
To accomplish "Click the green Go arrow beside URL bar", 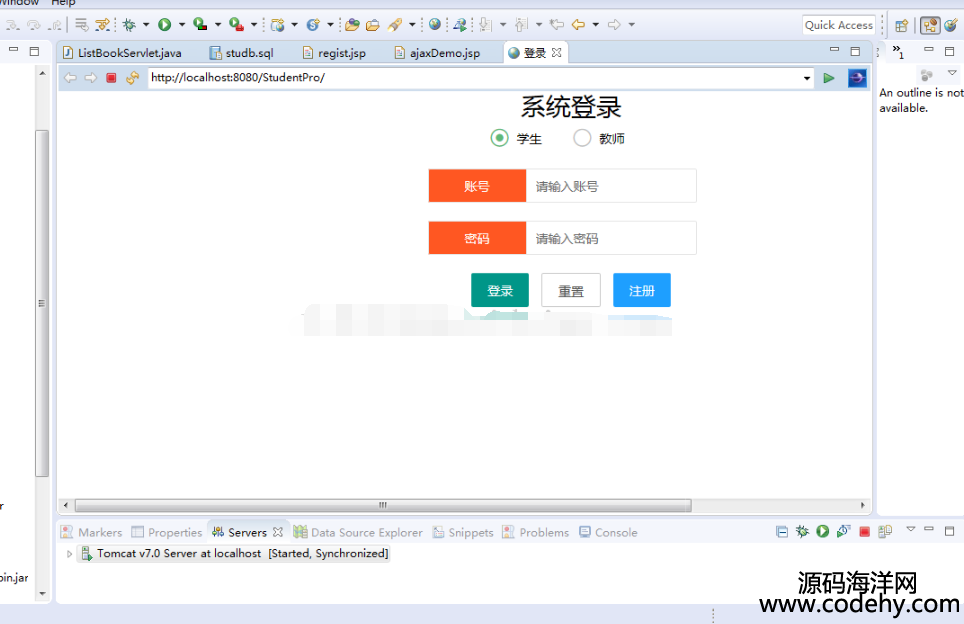I will [829, 78].
